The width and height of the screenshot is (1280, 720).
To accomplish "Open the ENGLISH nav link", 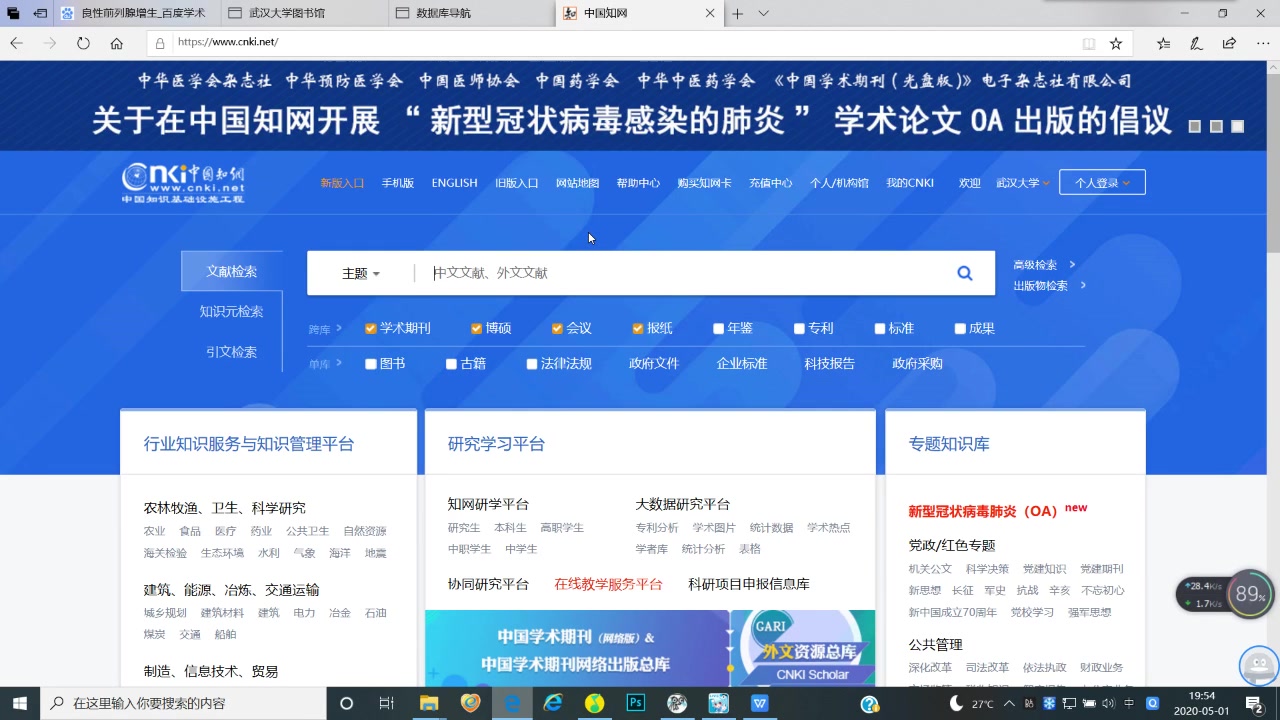I will [x=454, y=183].
